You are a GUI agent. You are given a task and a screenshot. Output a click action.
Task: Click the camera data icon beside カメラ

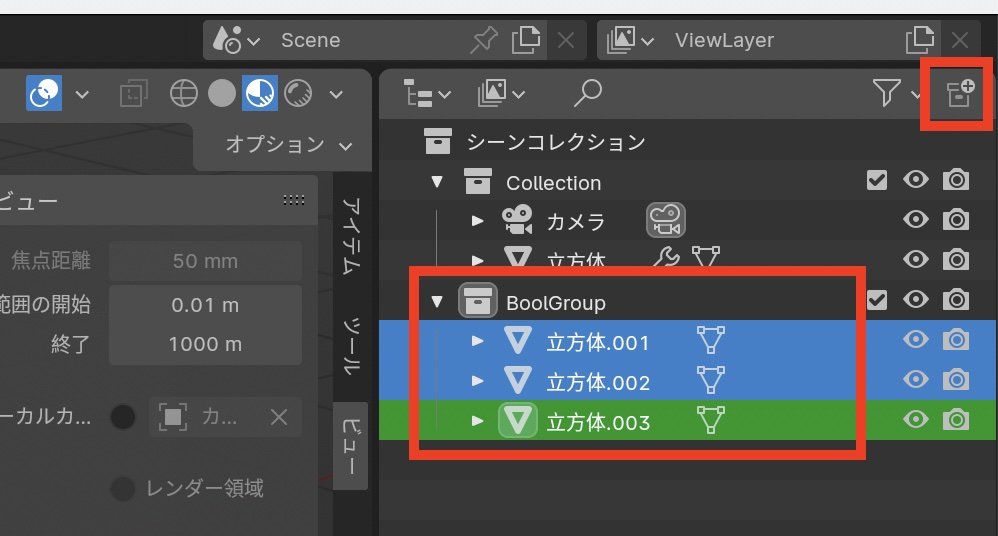[666, 220]
